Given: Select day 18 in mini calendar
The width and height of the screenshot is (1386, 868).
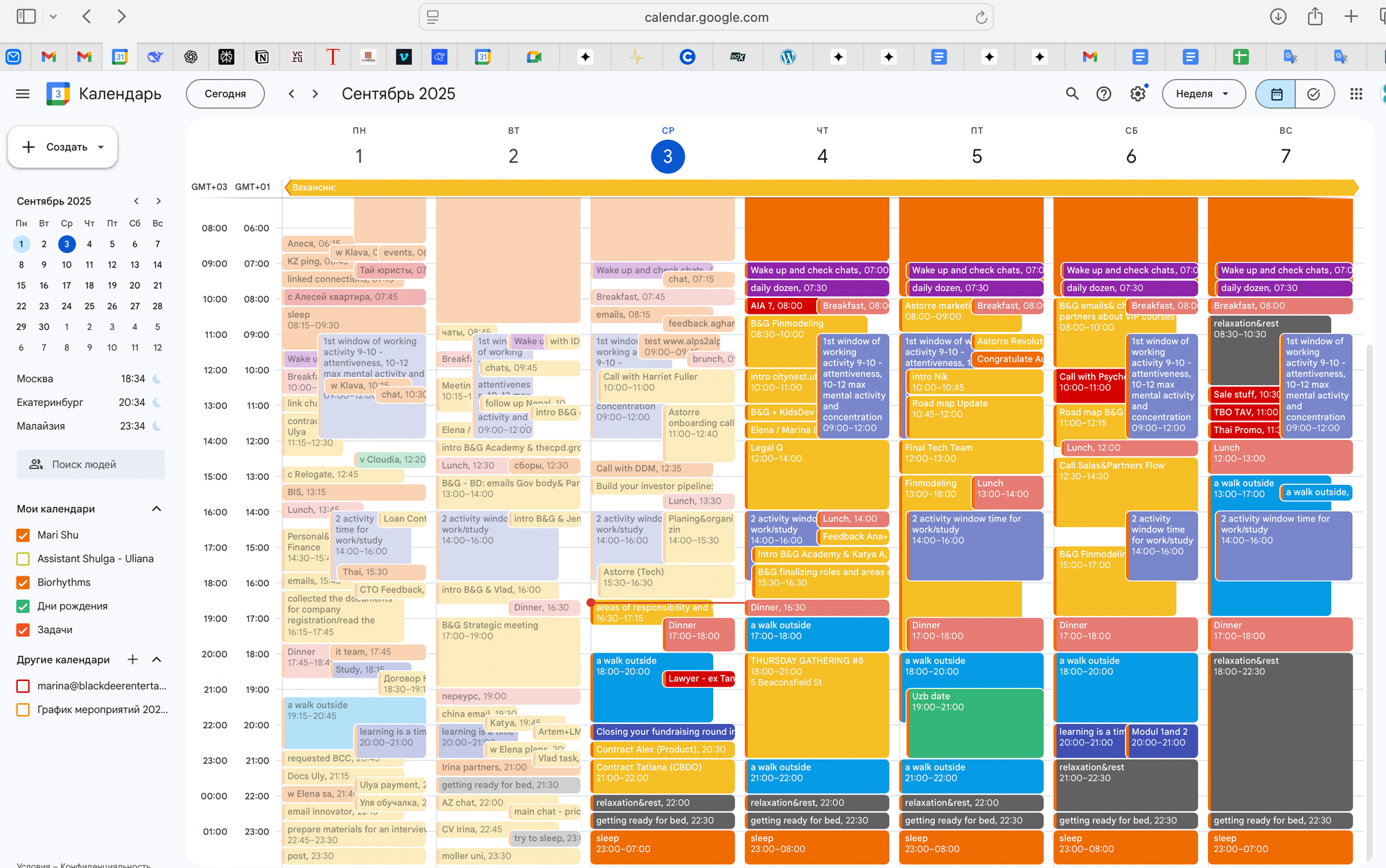Looking at the screenshot, I should 89,285.
